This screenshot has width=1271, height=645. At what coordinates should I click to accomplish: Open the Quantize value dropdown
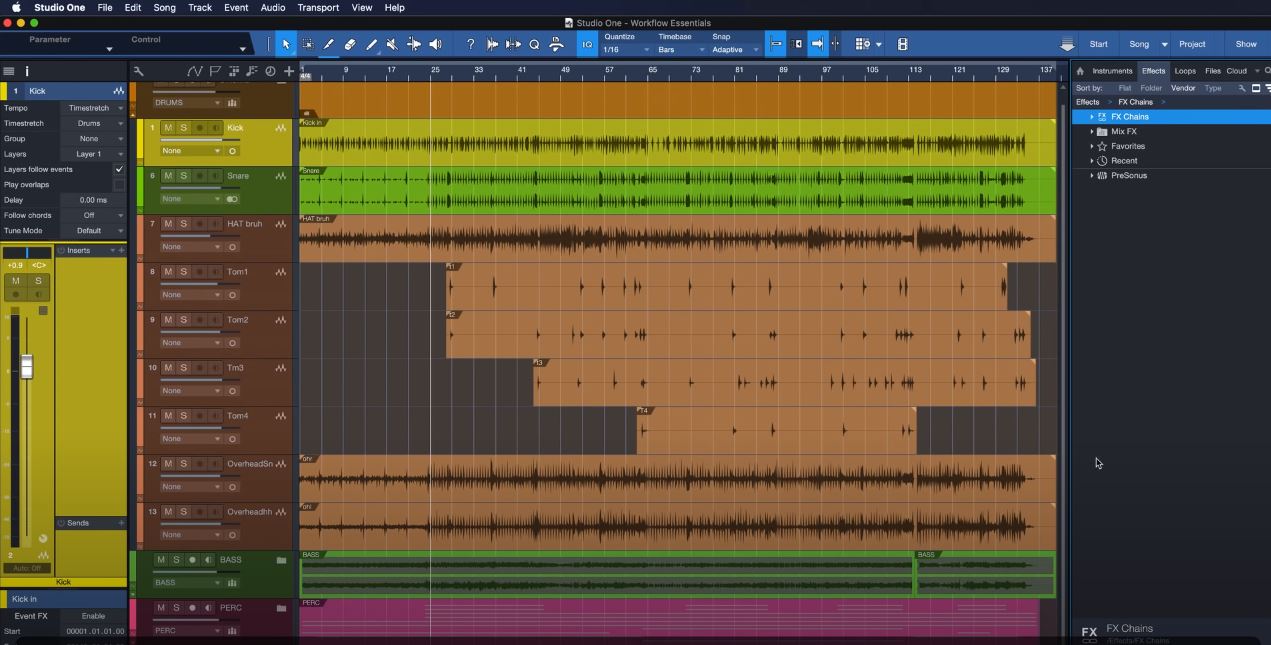(x=626, y=50)
